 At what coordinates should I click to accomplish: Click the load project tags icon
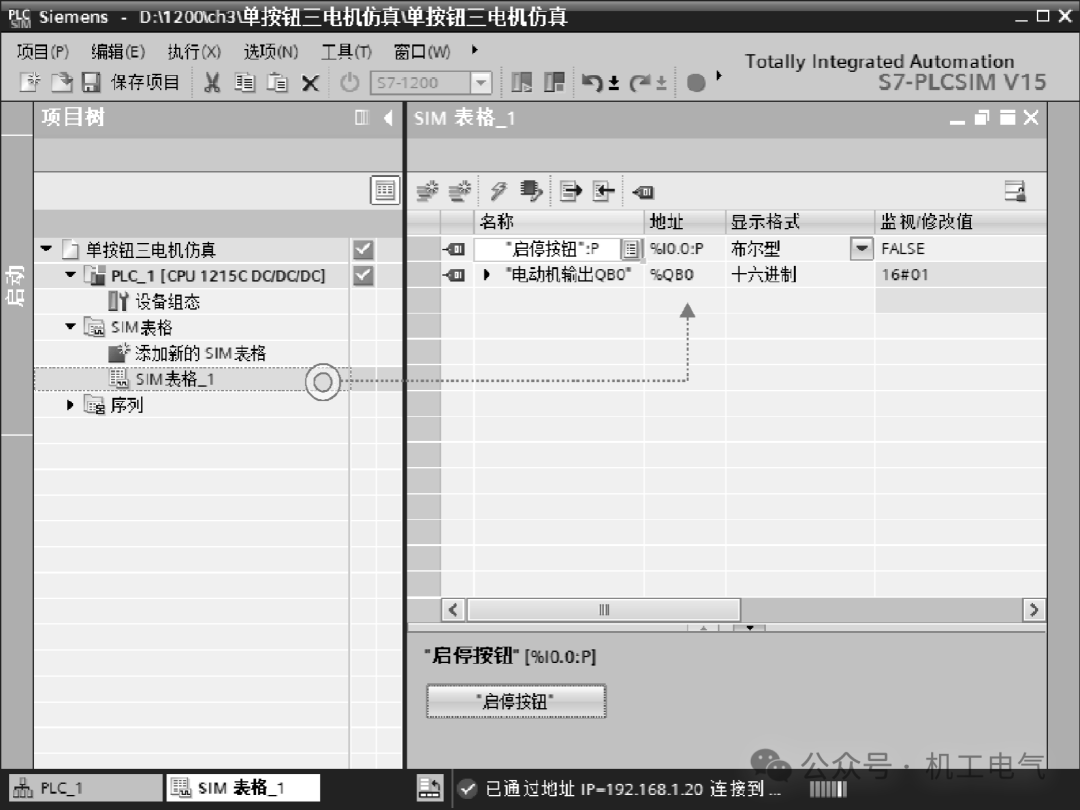point(531,191)
